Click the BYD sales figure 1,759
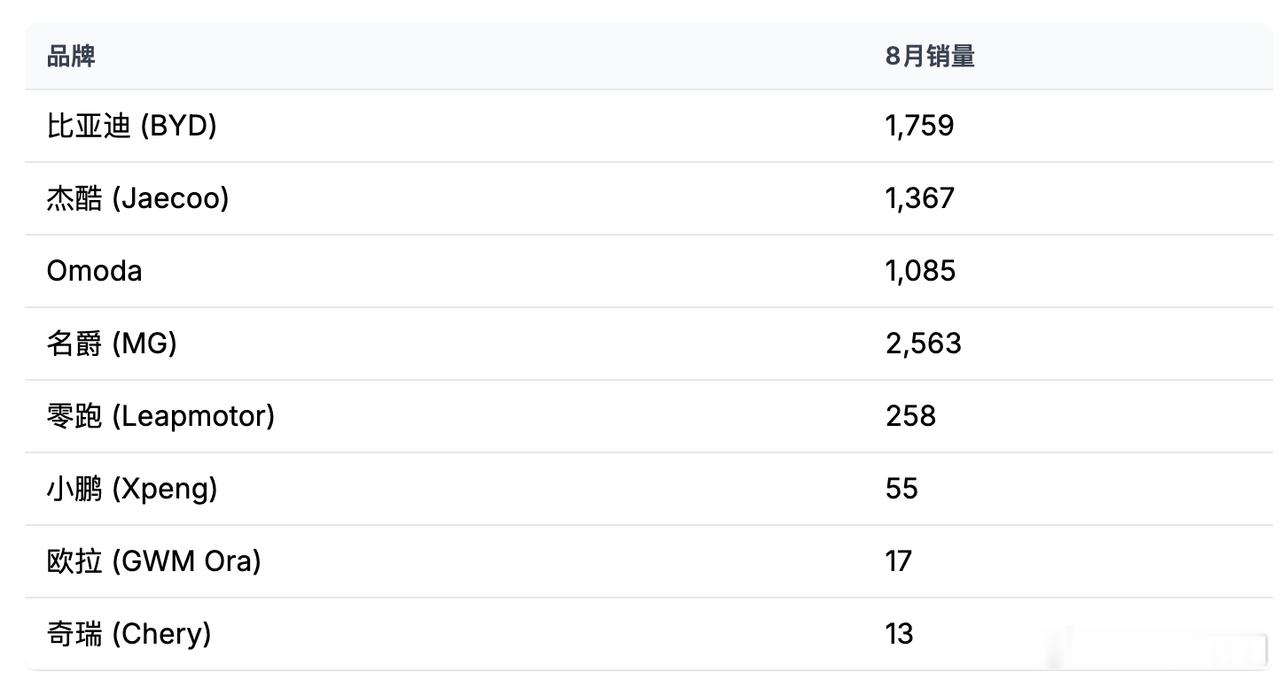 pyautogui.click(x=920, y=126)
